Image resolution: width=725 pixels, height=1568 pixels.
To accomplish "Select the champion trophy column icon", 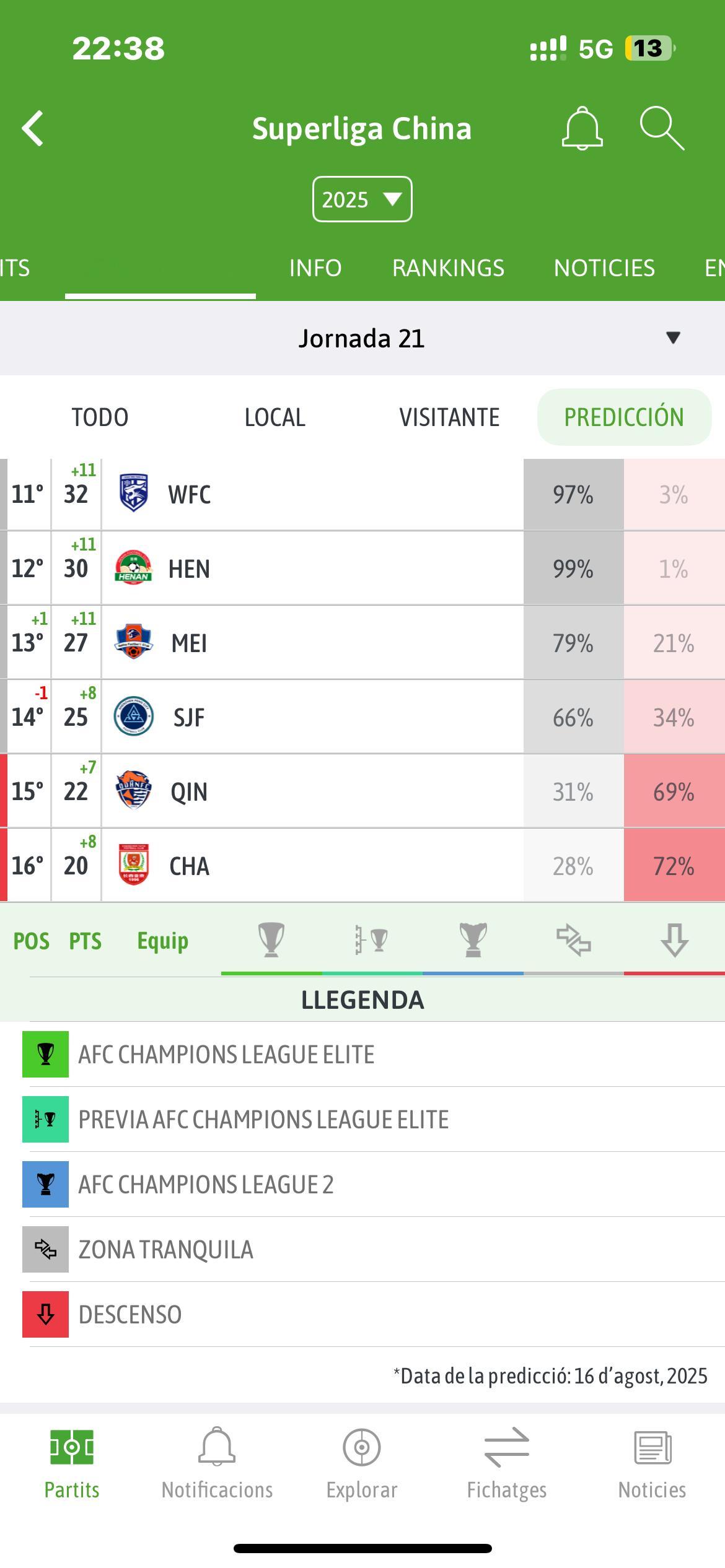I will coord(271,940).
